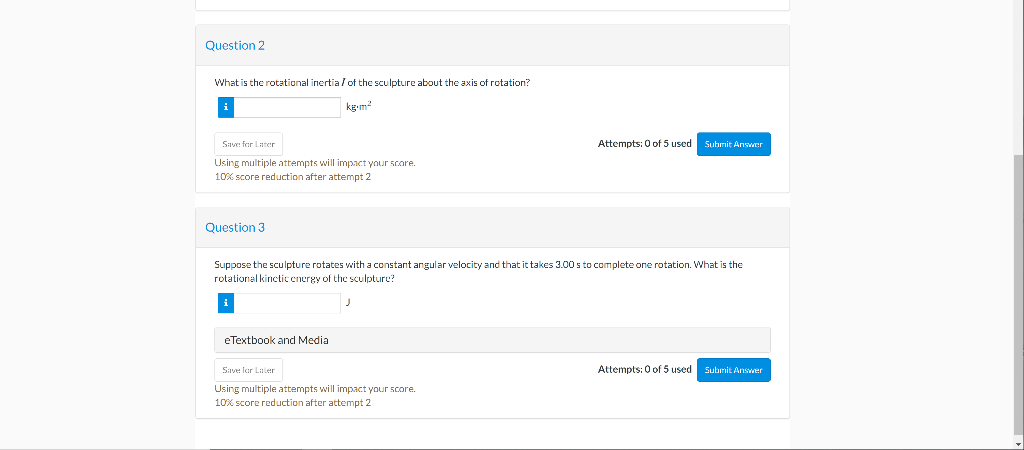The image size is (1024, 450).
Task: Save Question 2 for later
Action: (x=248, y=144)
